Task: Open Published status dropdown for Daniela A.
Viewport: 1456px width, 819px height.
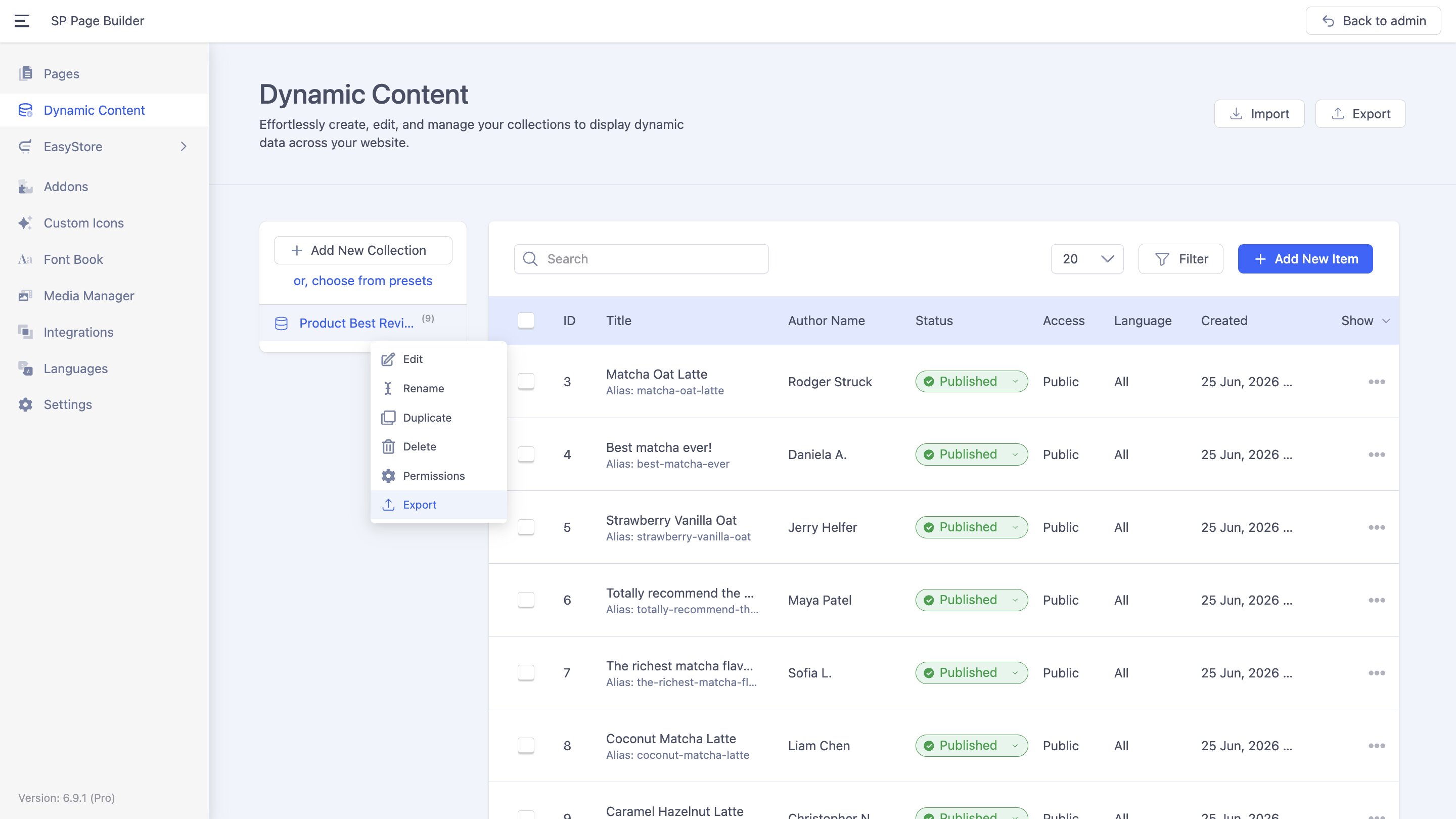Action: pyautogui.click(x=971, y=454)
